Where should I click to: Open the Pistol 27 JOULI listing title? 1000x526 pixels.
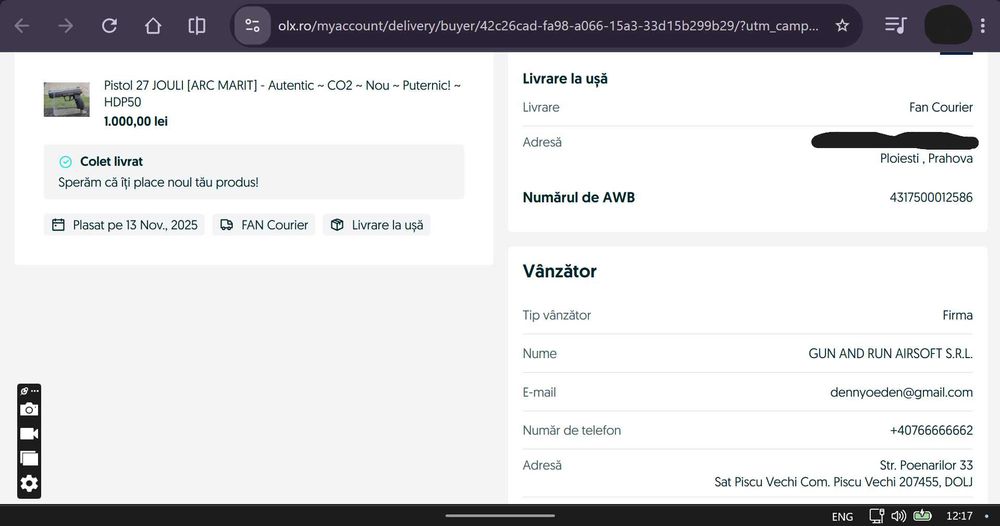282,94
